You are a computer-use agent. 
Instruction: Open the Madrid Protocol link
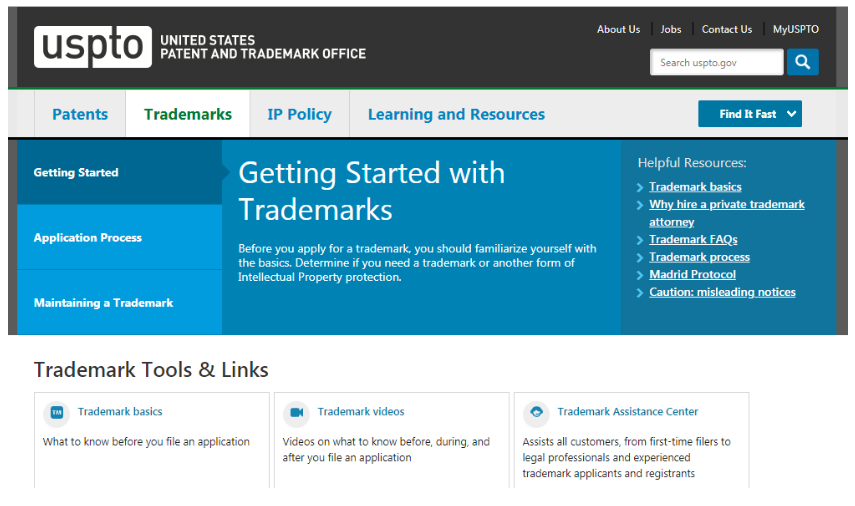click(693, 274)
